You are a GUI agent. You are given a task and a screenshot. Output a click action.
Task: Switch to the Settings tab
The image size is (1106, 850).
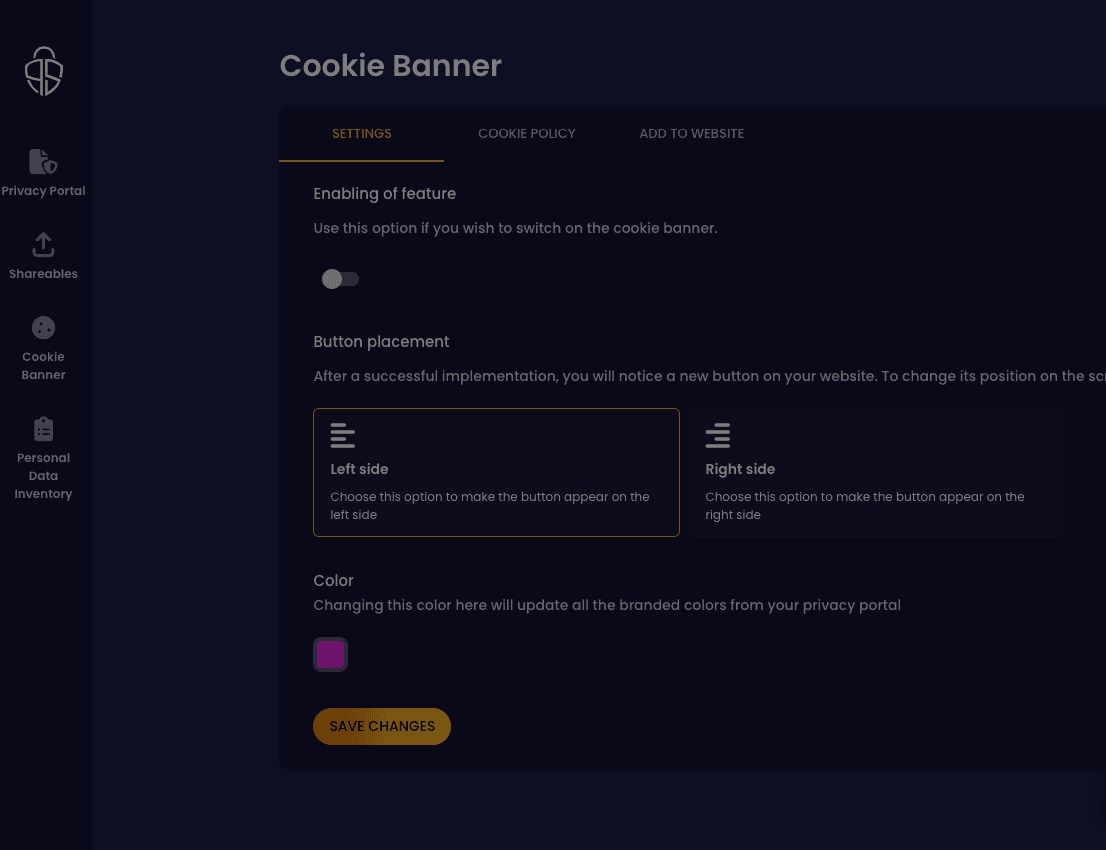361,133
